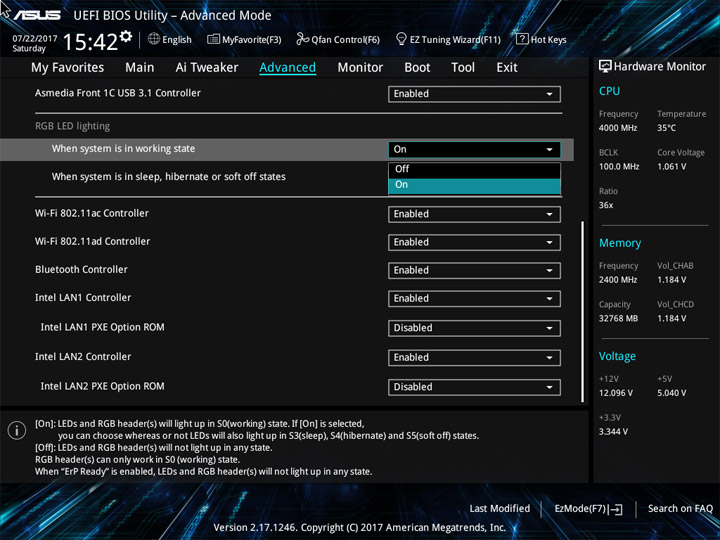
Task: Open Hot Keys question mark icon
Action: click(x=522, y=39)
